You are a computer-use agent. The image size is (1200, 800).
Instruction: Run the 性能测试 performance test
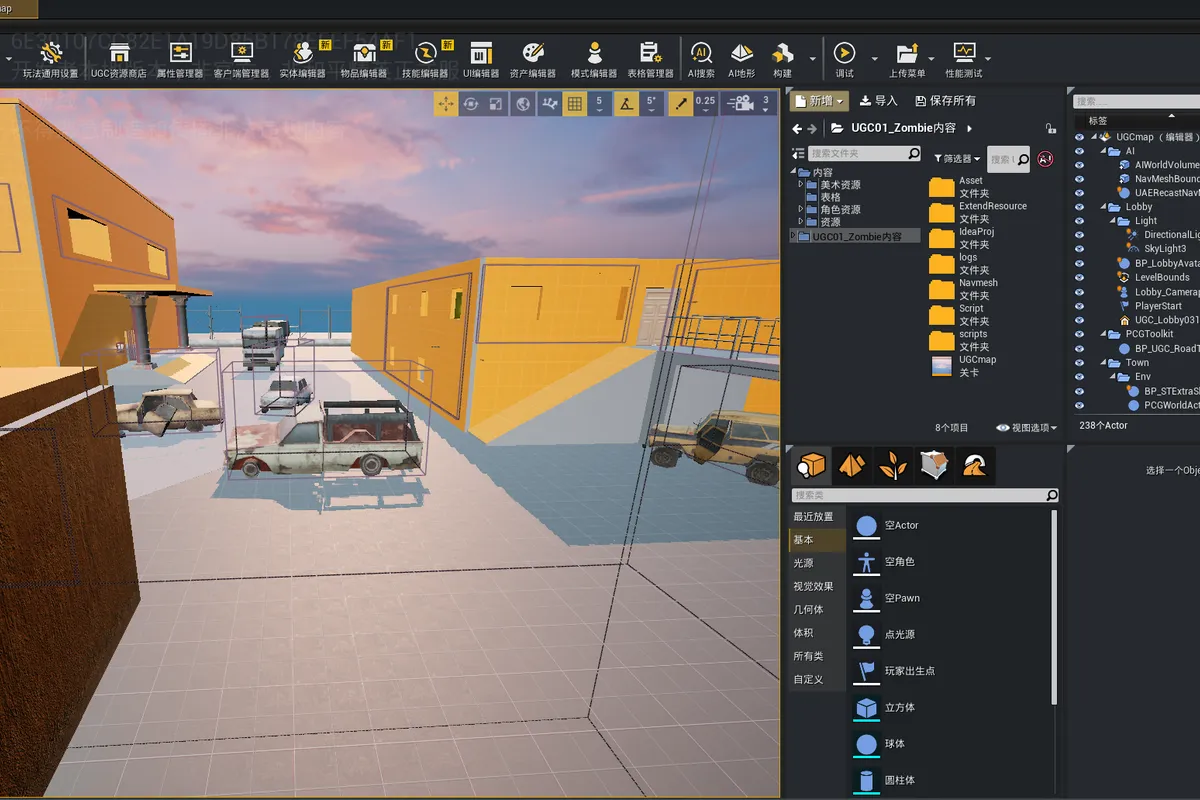point(964,58)
